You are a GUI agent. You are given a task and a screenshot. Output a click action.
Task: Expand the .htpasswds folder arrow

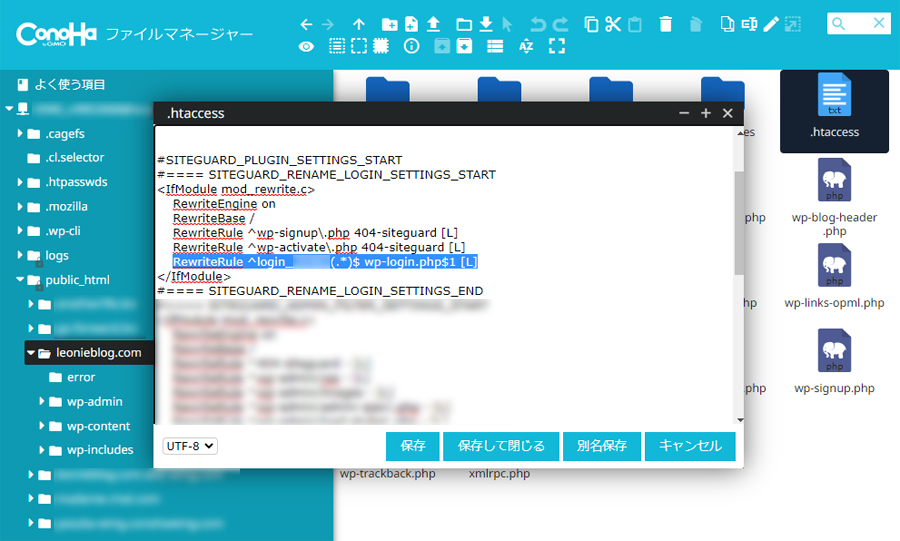tap(20, 182)
